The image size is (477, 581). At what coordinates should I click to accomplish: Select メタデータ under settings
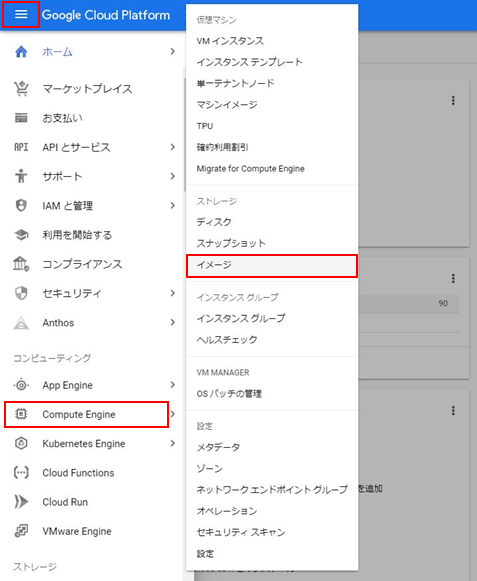tap(272, 447)
